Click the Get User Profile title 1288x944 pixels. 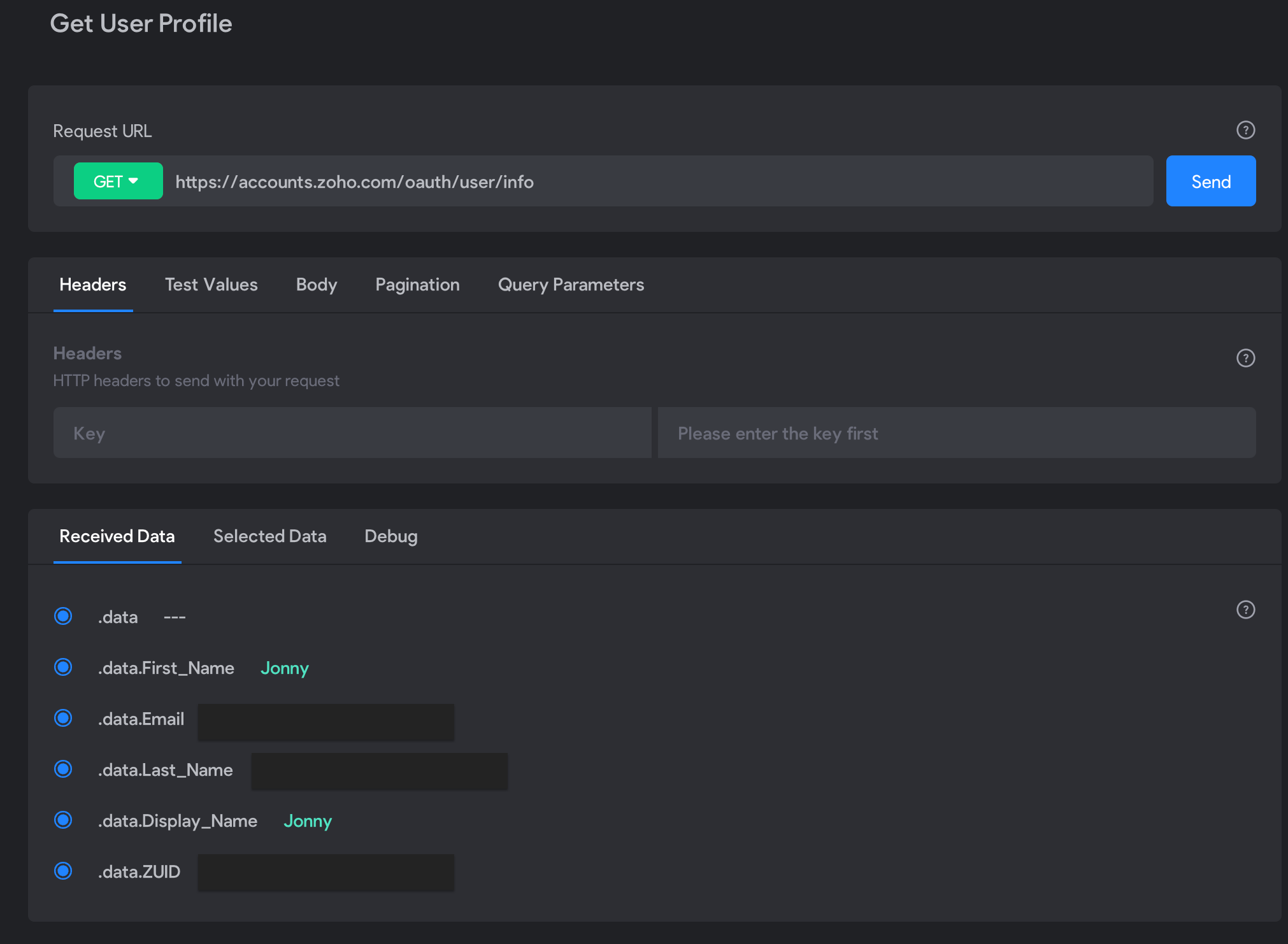click(141, 24)
